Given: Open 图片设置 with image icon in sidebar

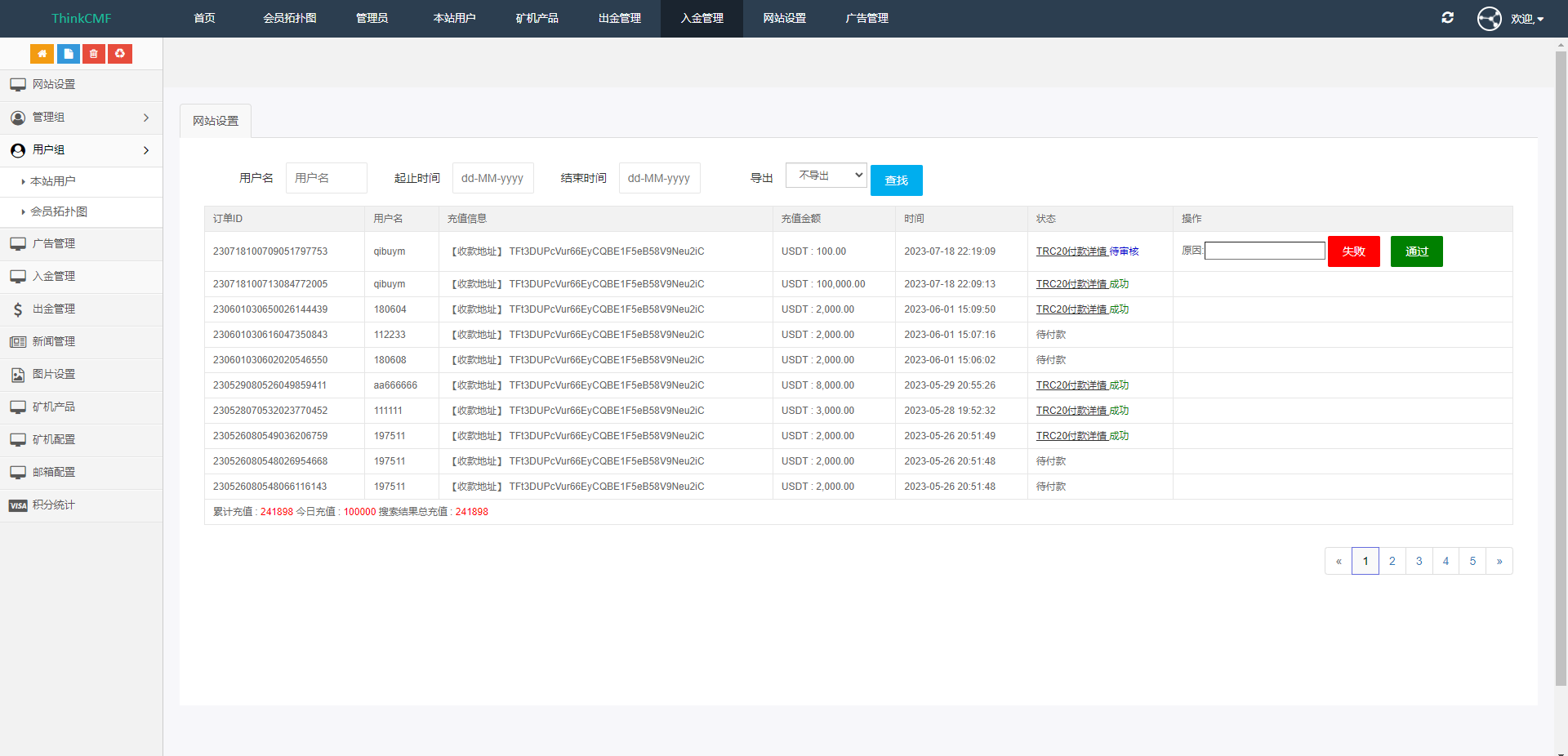Looking at the screenshot, I should [x=54, y=374].
